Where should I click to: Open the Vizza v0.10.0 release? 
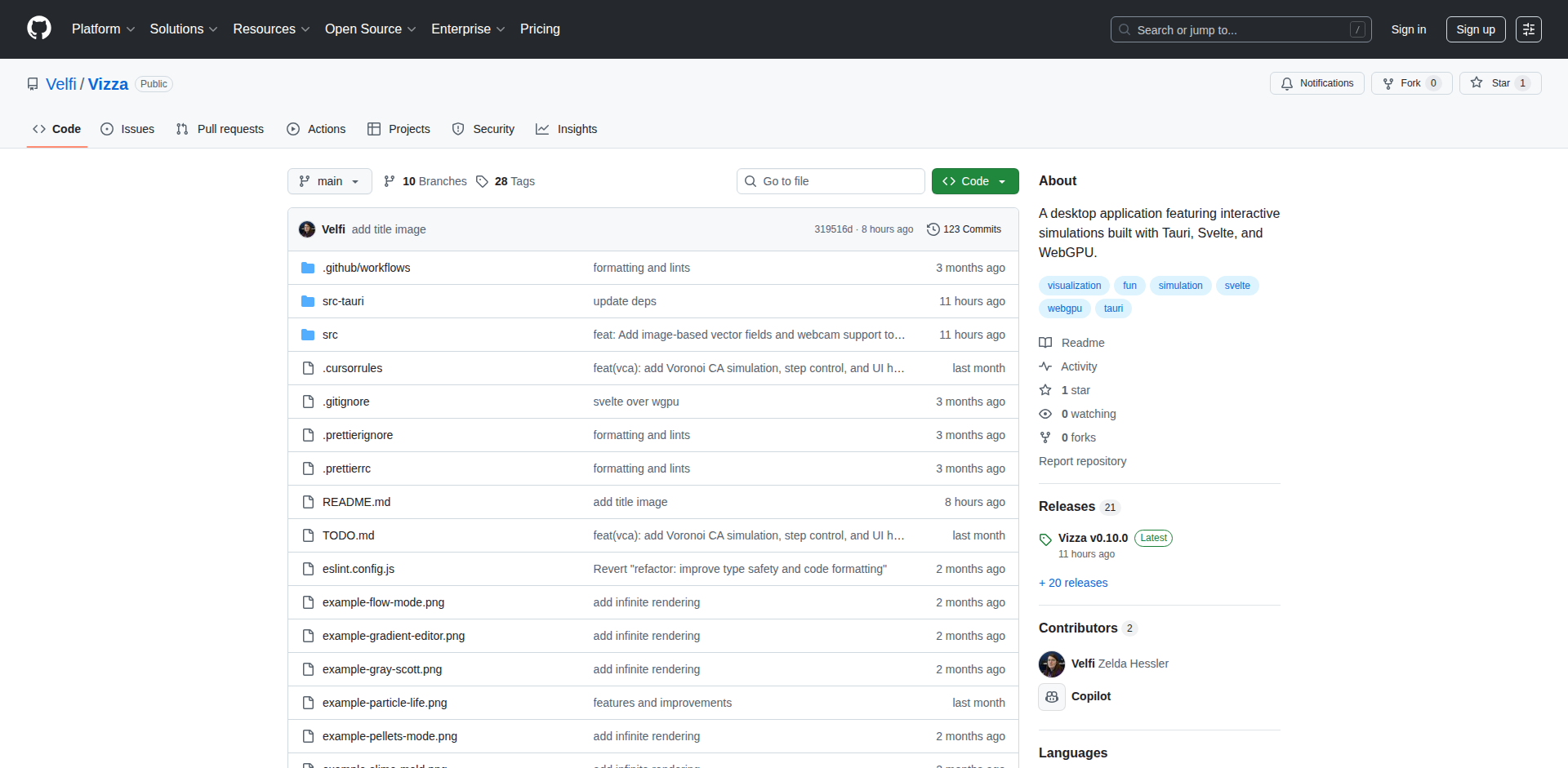pos(1093,538)
